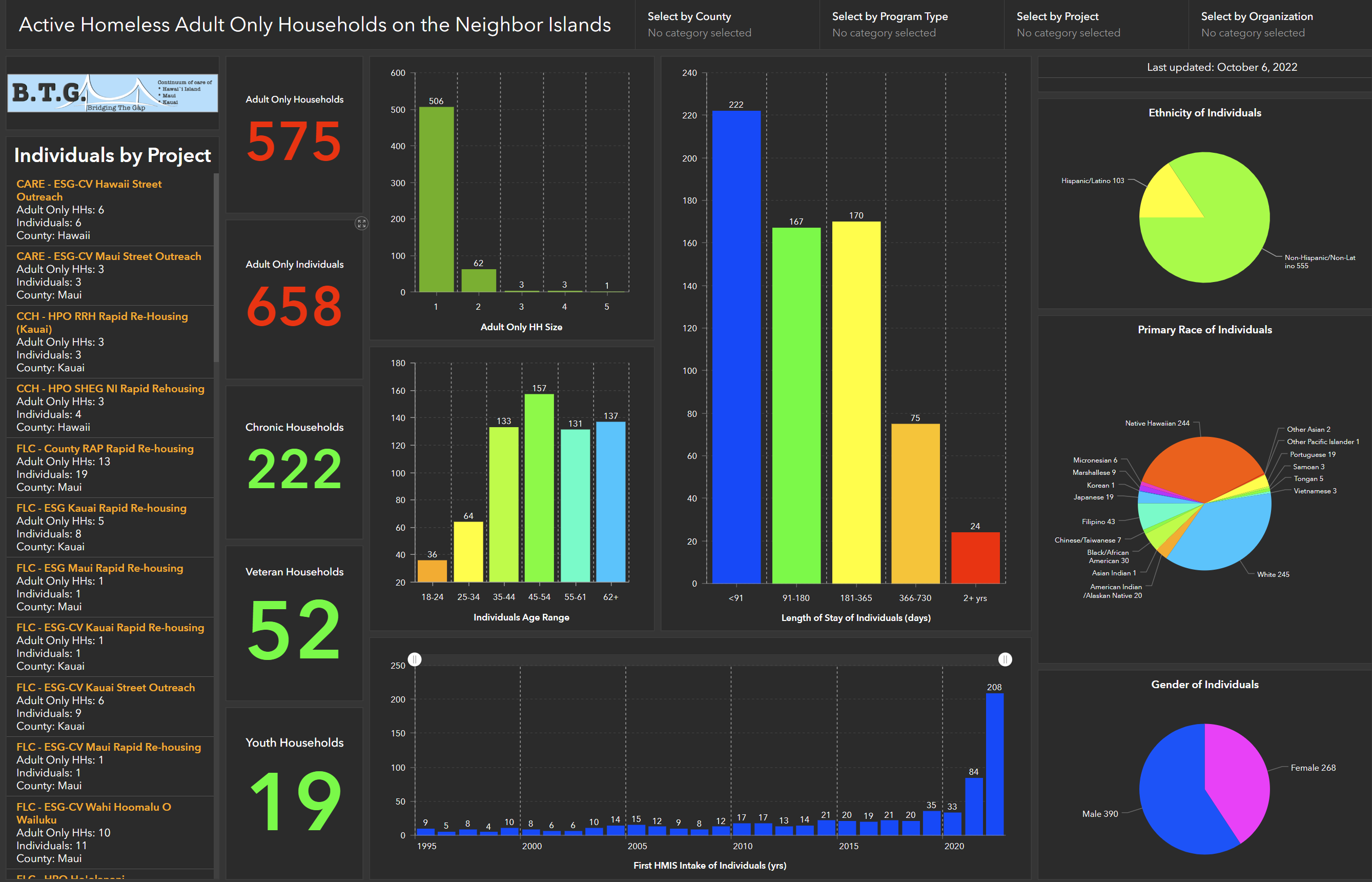Select FLC - ESG-CV Maui Rapid Re-housing project
The image size is (1372, 882).
(x=110, y=766)
